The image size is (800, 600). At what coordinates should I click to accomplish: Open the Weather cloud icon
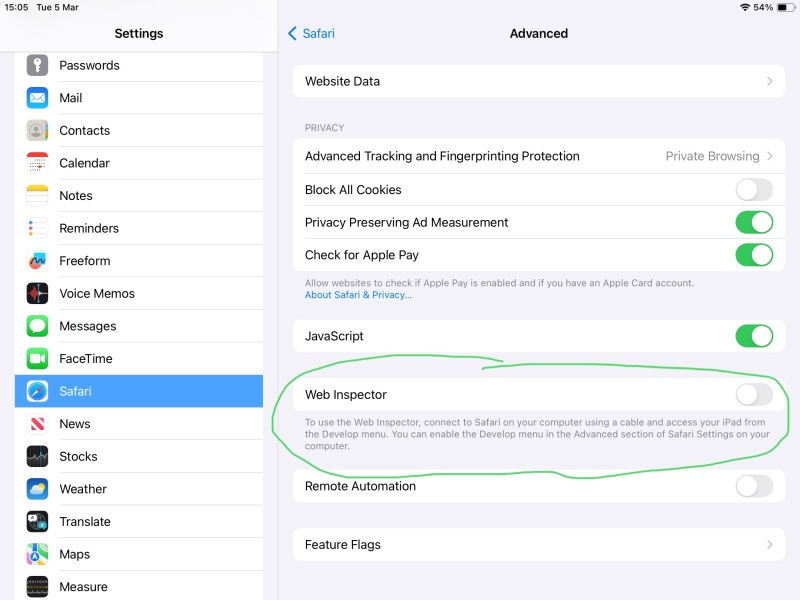coord(37,489)
